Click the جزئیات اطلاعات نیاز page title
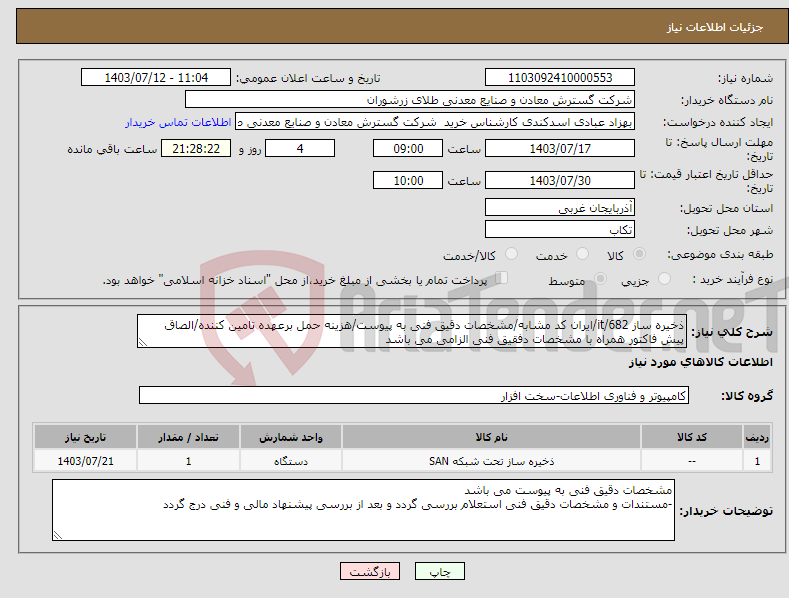789x598 pixels. coord(715,27)
